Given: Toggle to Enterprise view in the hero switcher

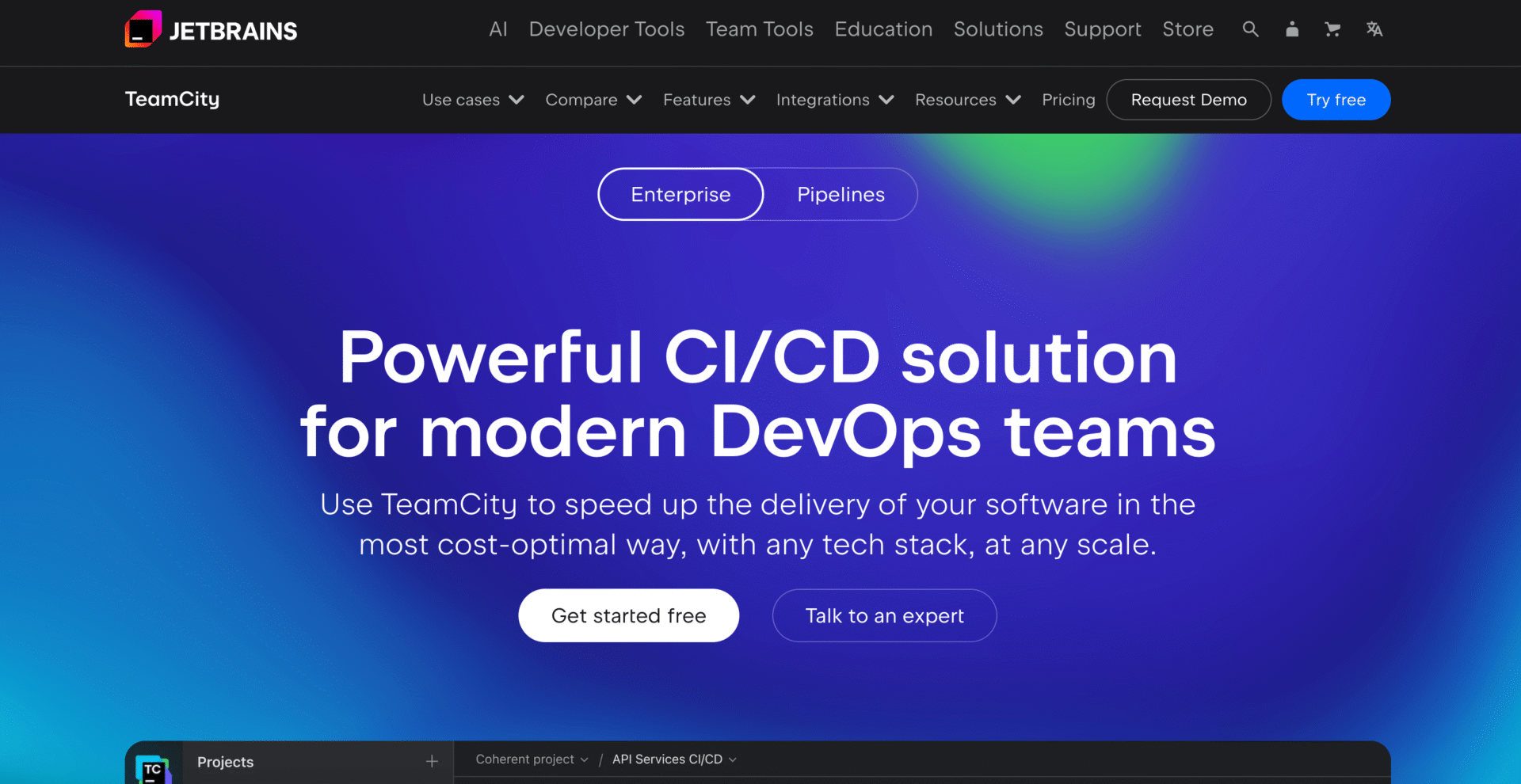Looking at the screenshot, I should tap(680, 194).
